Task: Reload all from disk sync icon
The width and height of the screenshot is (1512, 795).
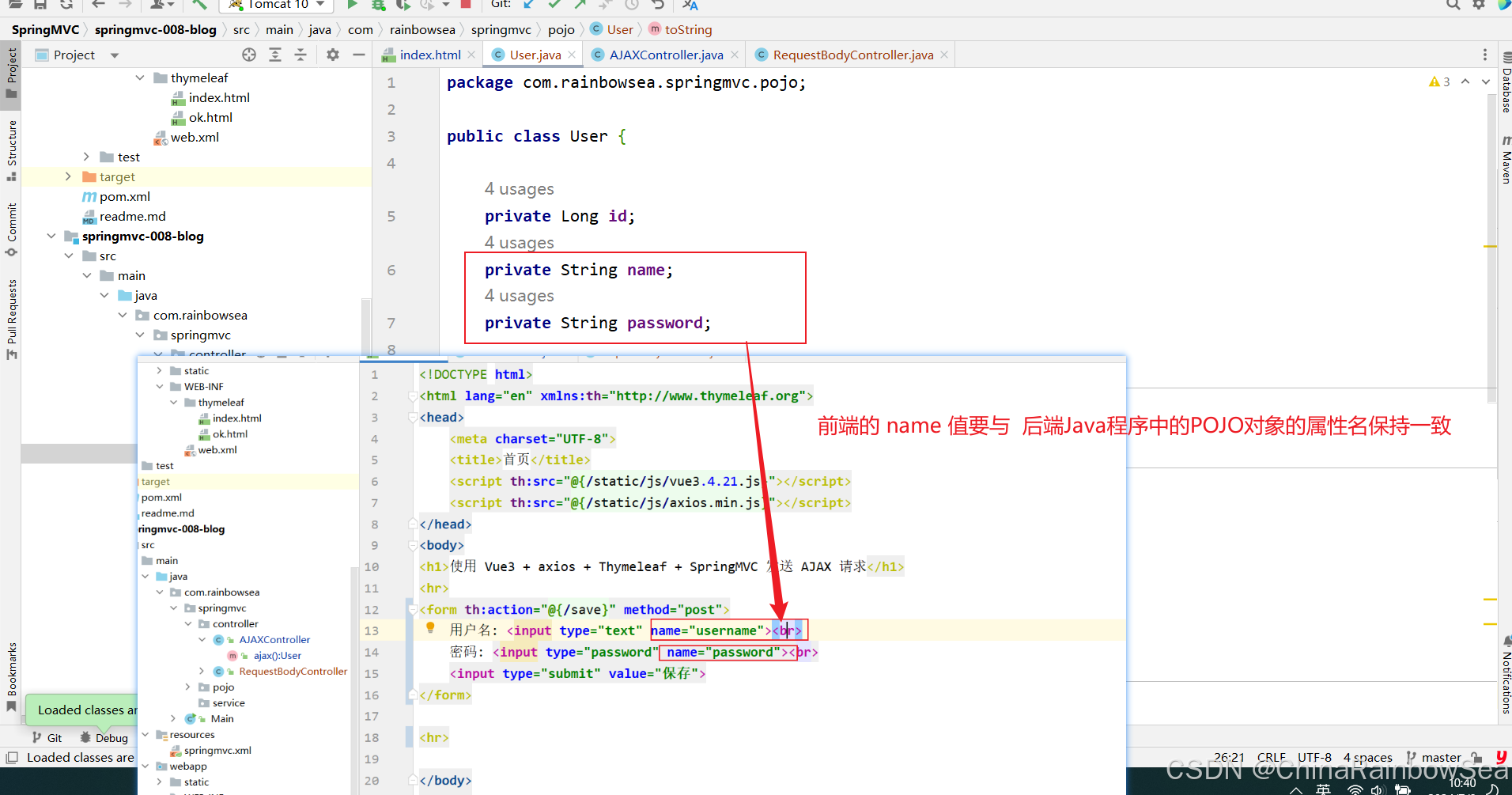Action: pyautogui.click(x=66, y=5)
